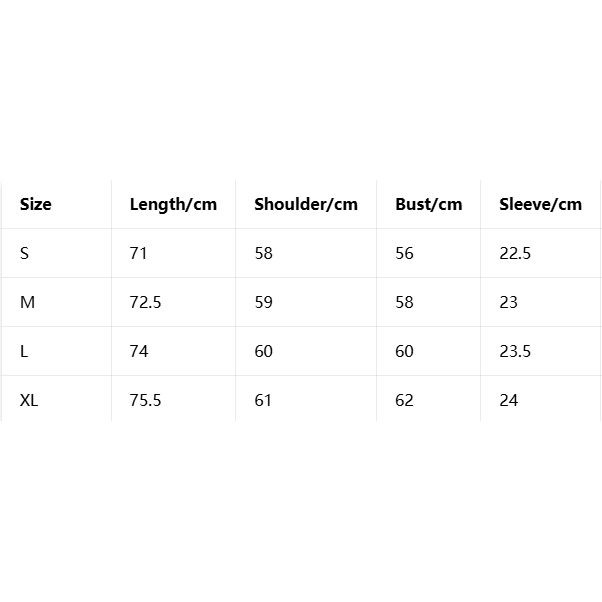This screenshot has width=602, height=602.
Task: Click the Length/cm column header
Action: click(x=173, y=204)
